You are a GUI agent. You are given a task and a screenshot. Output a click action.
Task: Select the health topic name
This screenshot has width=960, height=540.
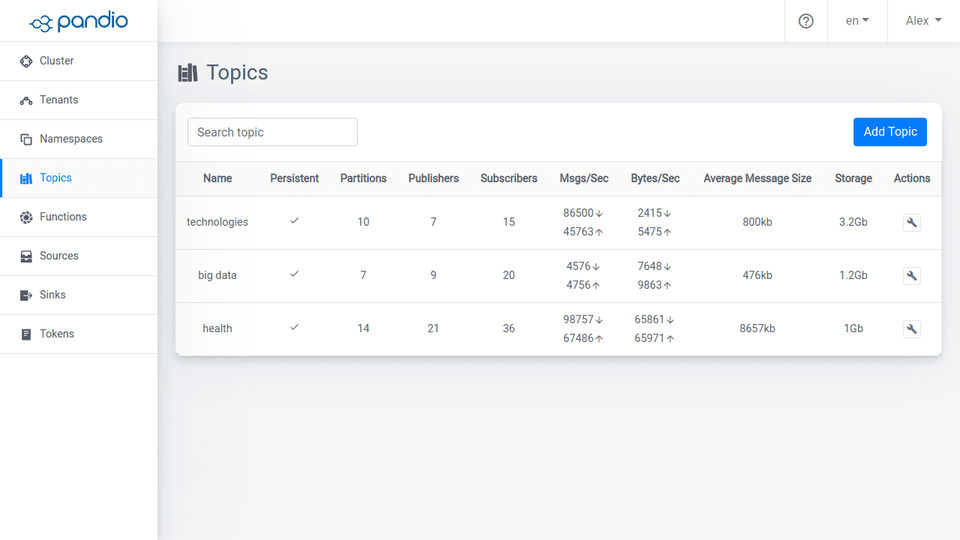217,329
